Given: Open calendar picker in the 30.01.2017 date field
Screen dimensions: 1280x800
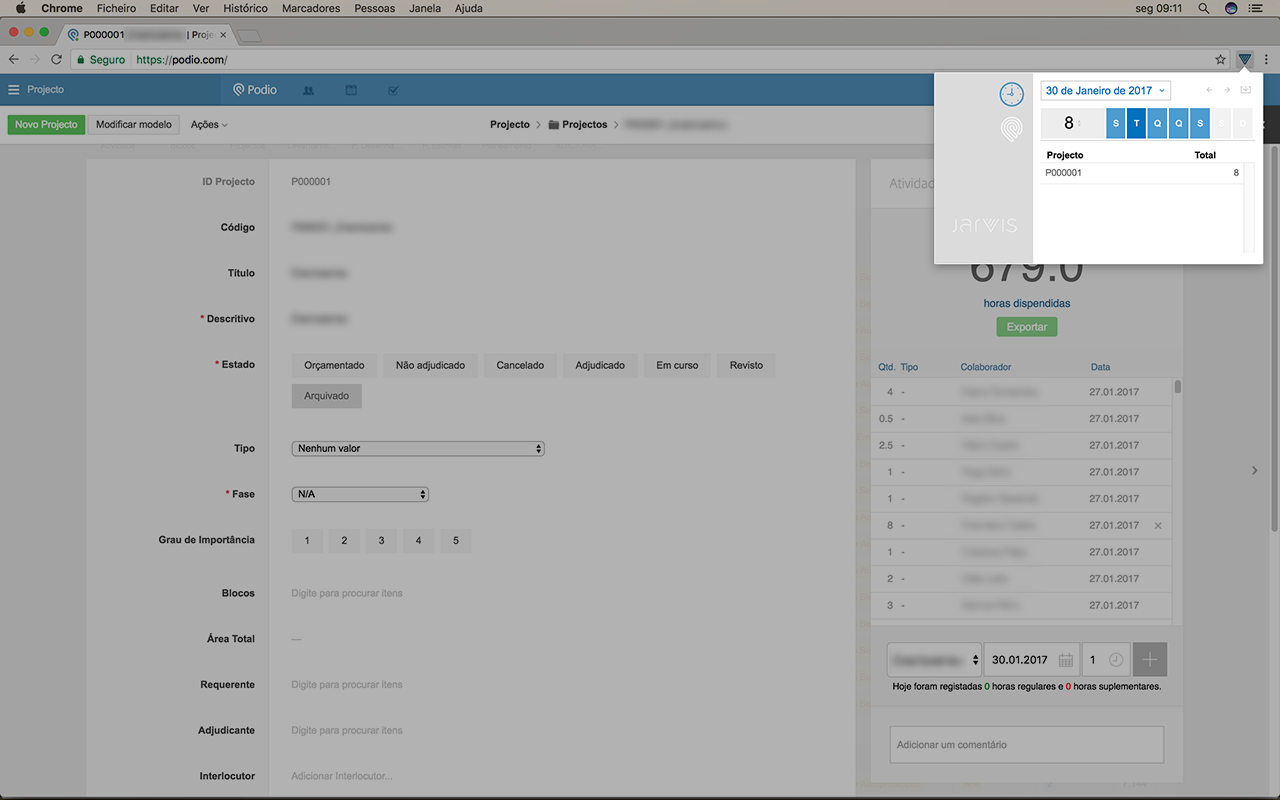Looking at the screenshot, I should 1066,660.
